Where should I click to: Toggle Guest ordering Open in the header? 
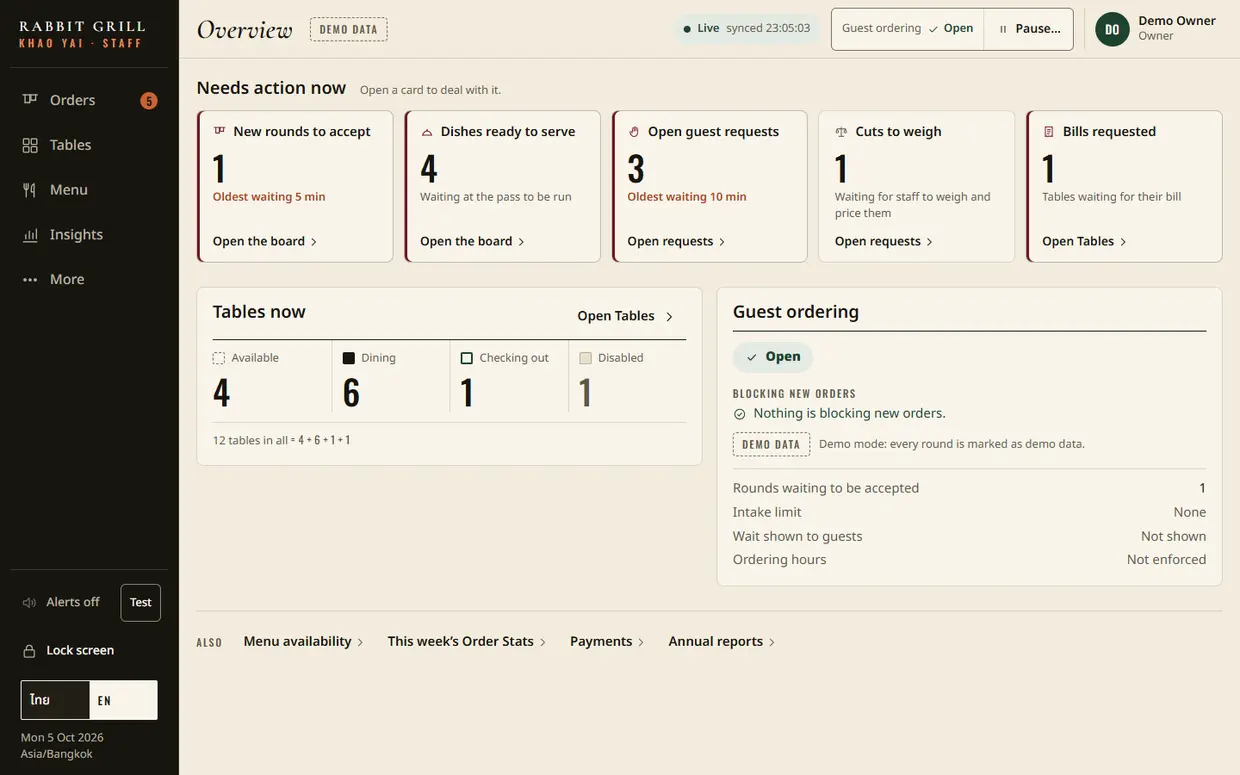(x=908, y=29)
